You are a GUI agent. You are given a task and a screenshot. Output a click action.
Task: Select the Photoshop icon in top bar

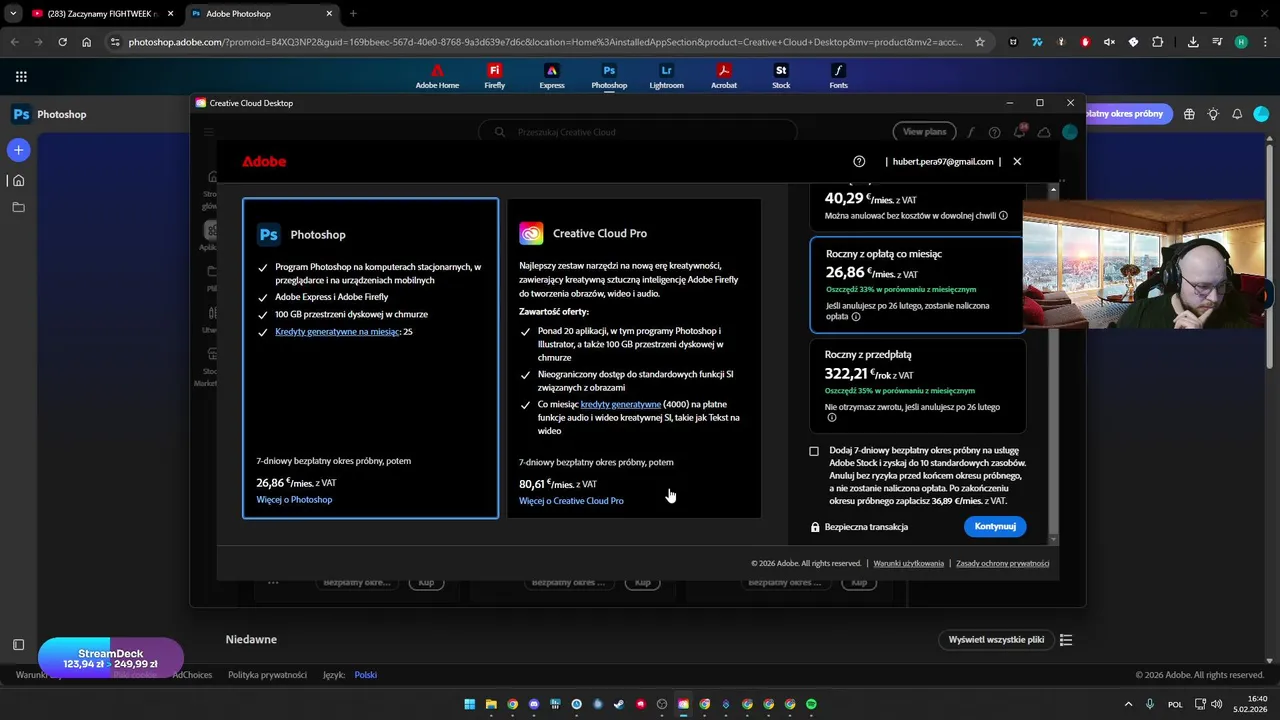[x=609, y=77]
